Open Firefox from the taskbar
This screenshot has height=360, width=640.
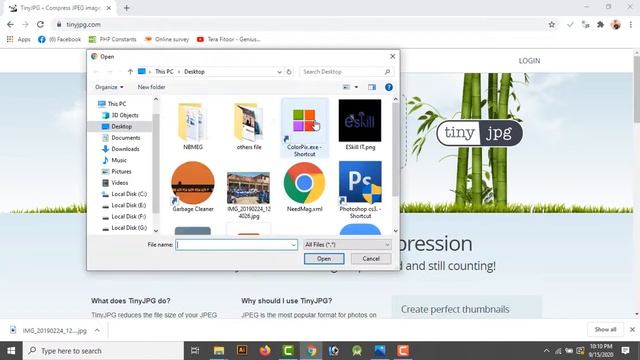click(x=265, y=351)
